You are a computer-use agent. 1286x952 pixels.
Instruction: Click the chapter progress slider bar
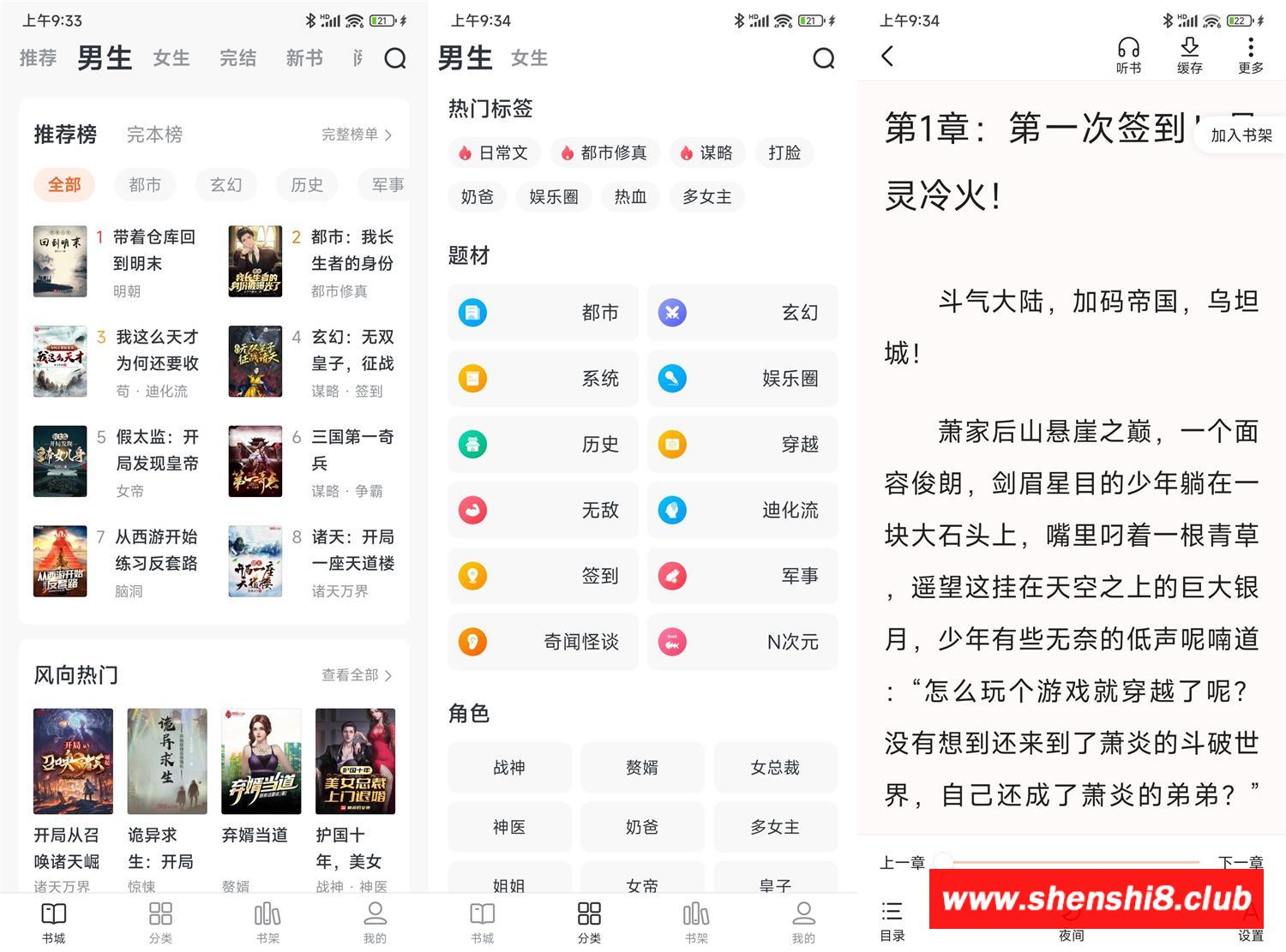(x=1071, y=862)
